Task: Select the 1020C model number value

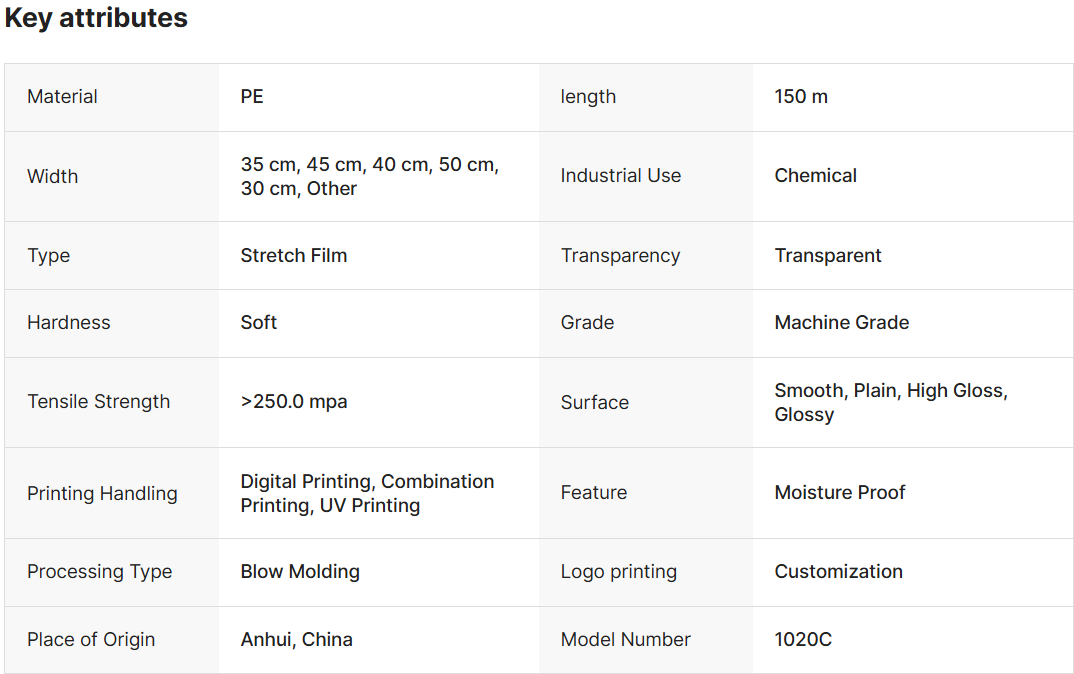Action: pyautogui.click(x=803, y=639)
